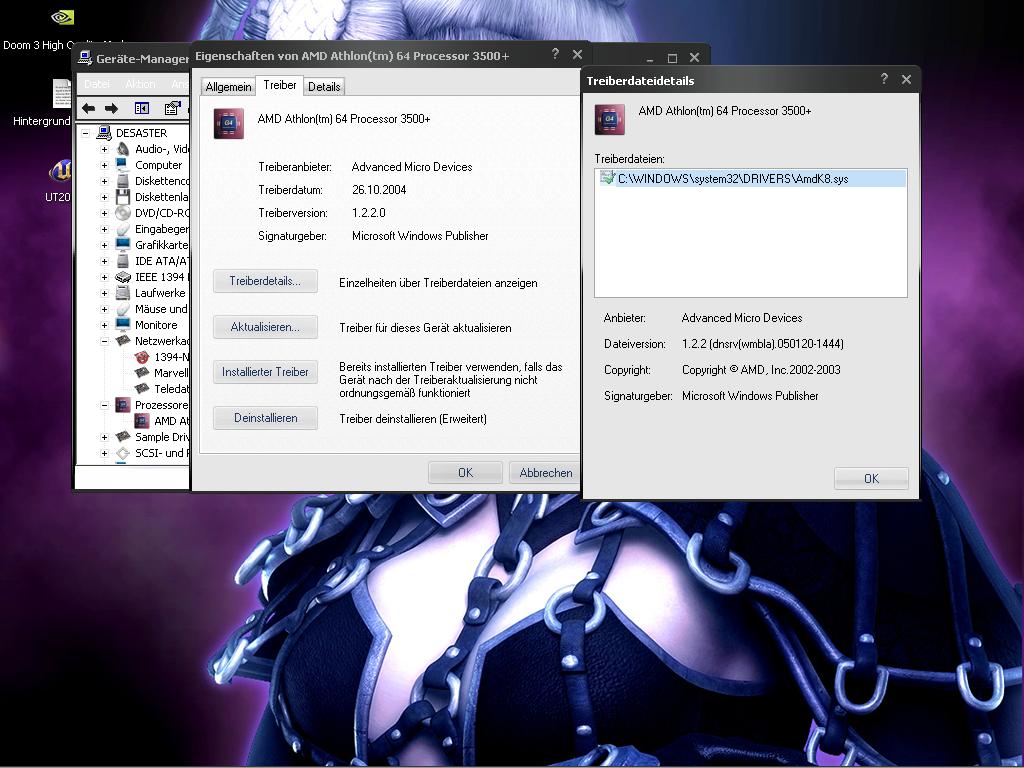Click the Geräte-Manager title bar icon
This screenshot has width=1024, height=768.
[x=85, y=58]
